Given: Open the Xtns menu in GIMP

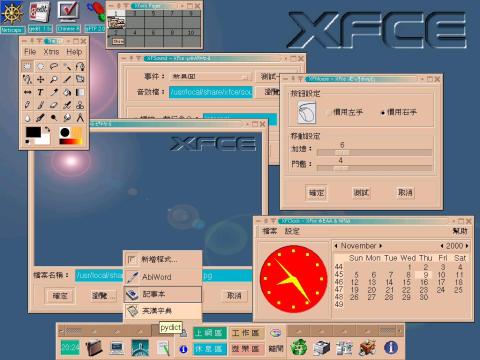Looking at the screenshot, I should pyautogui.click(x=51, y=52).
